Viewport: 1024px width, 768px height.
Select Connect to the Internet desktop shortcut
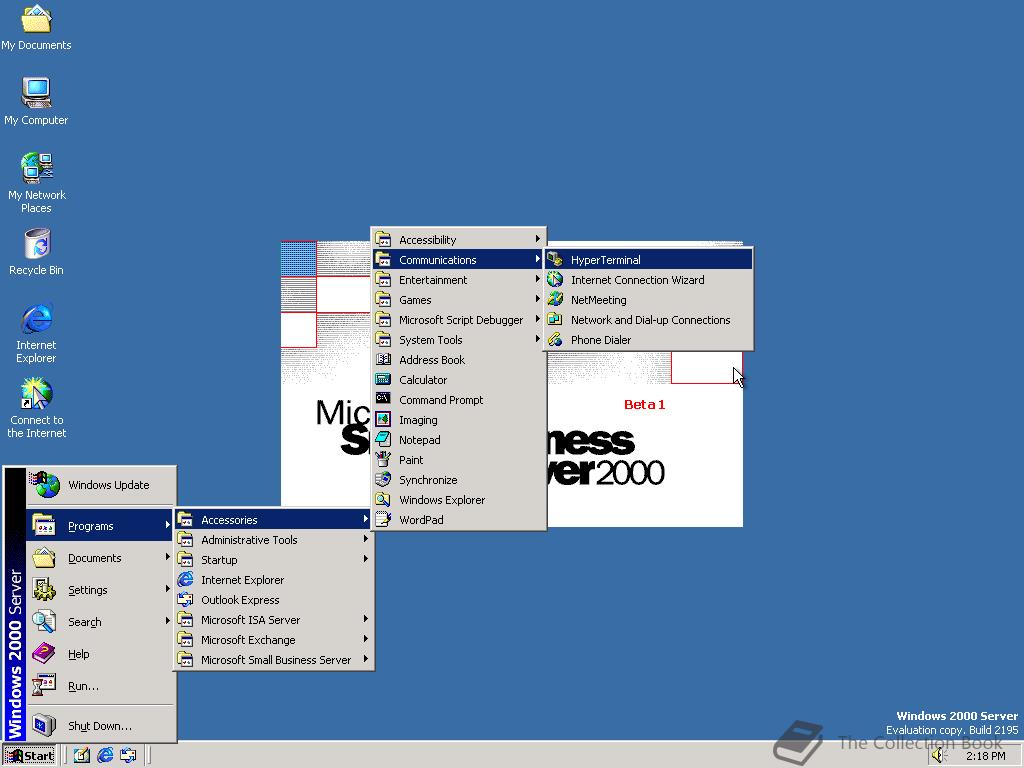click(36, 408)
